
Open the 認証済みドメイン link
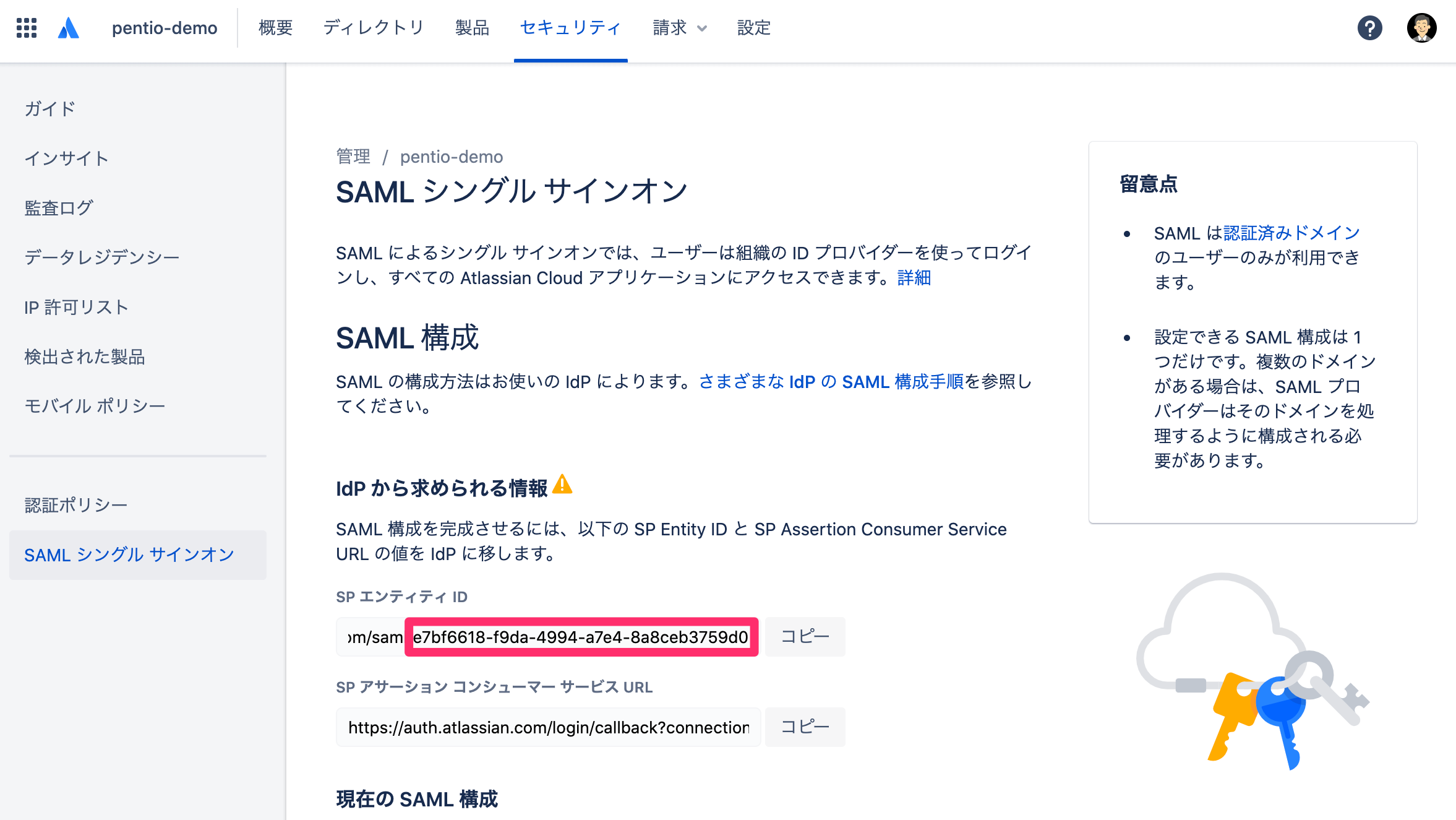pos(1291,233)
